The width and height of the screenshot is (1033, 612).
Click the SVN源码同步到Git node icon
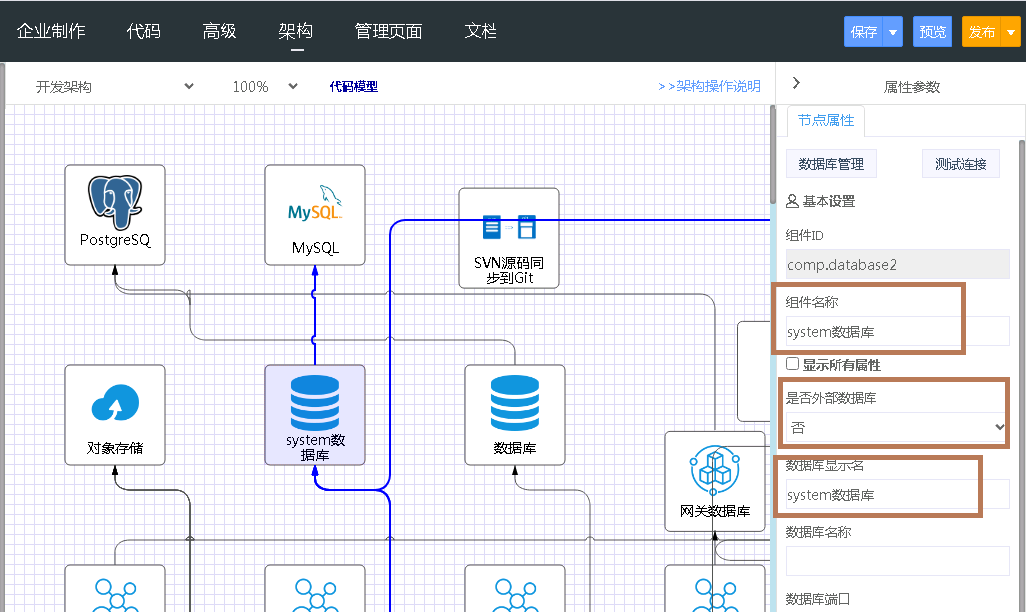[509, 227]
